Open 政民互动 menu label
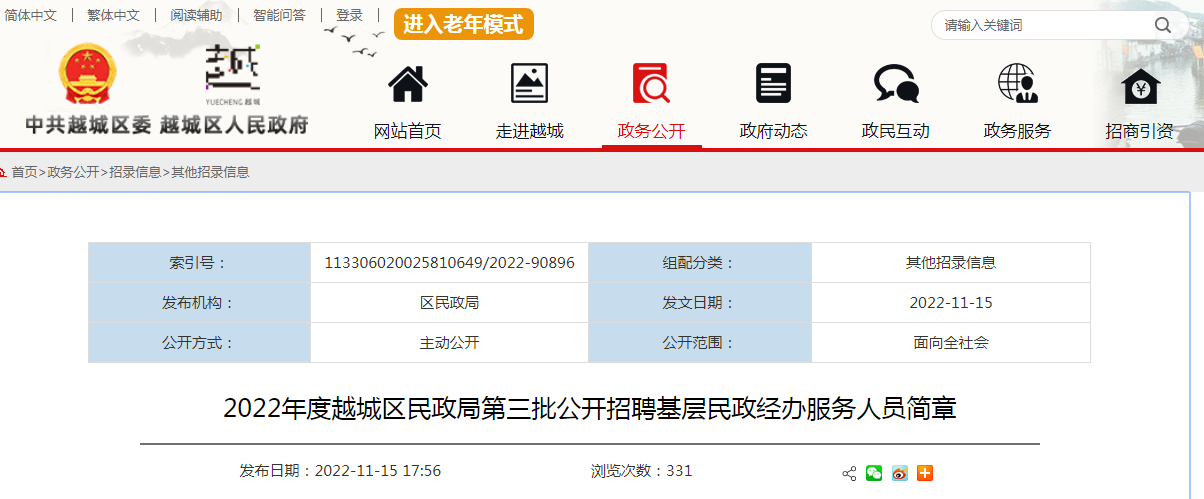This screenshot has height=499, width=1204. [896, 131]
